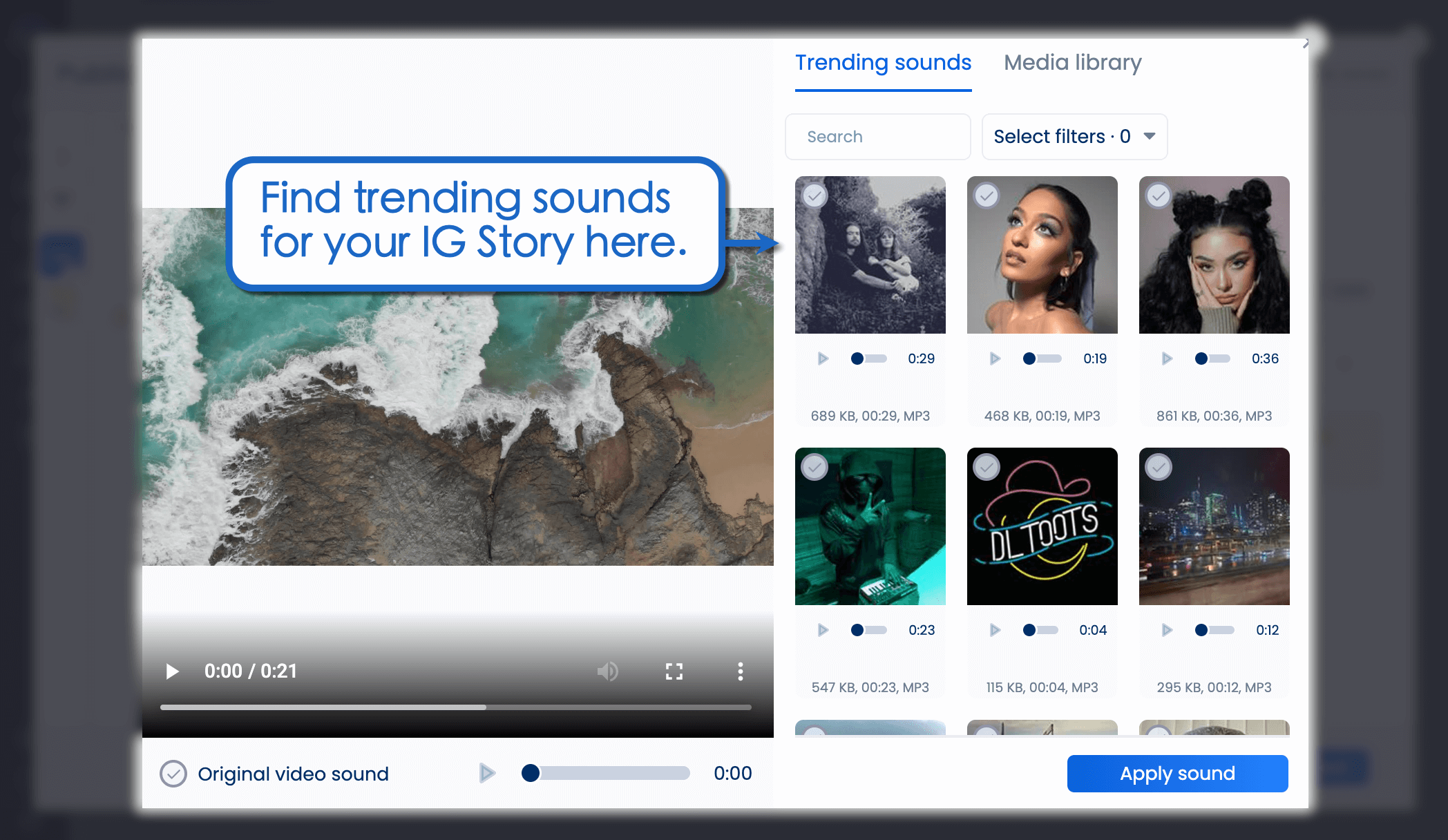
Task: Enter fullscreen mode on the video
Action: click(x=674, y=671)
